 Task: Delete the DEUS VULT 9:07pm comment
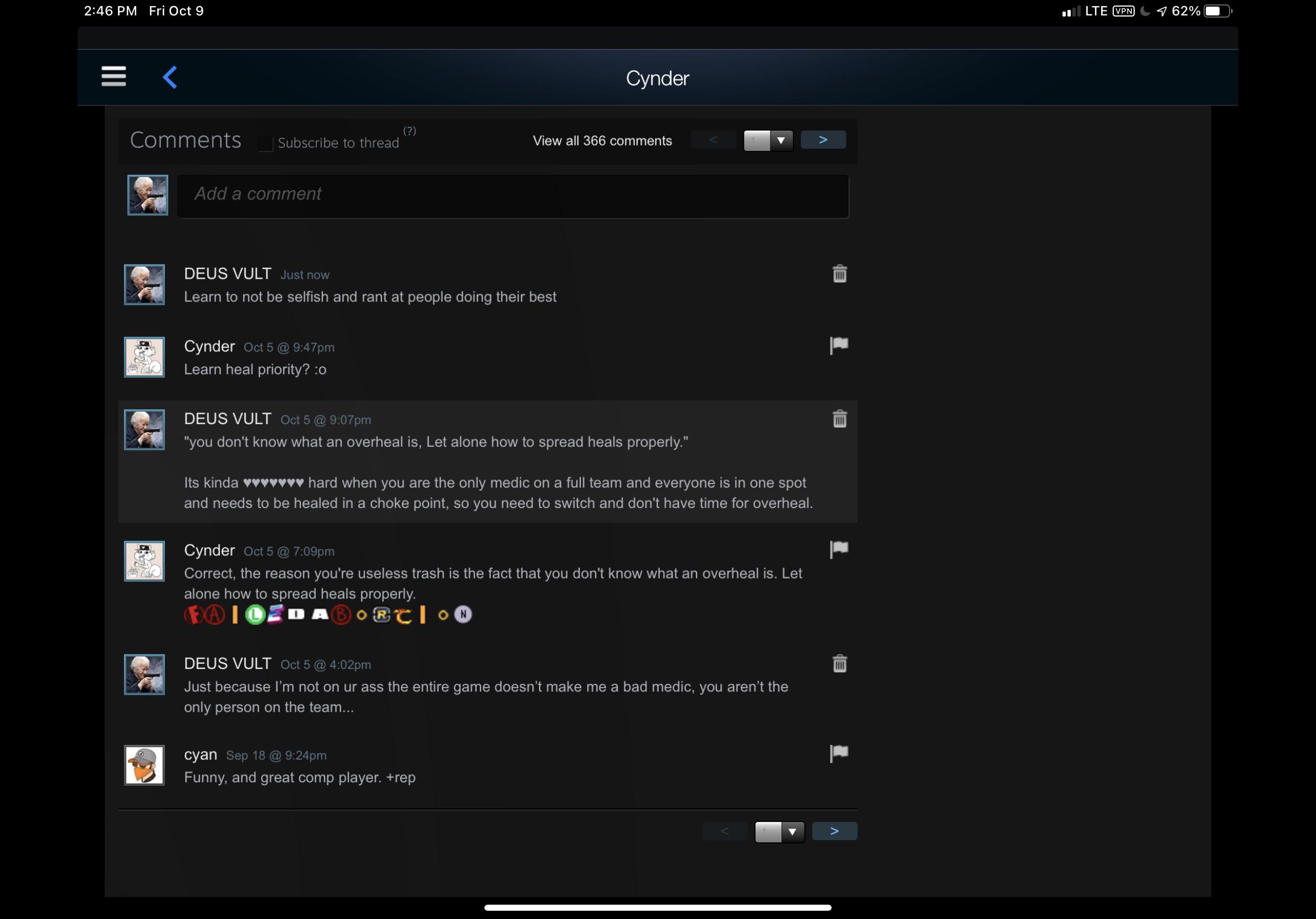839,419
